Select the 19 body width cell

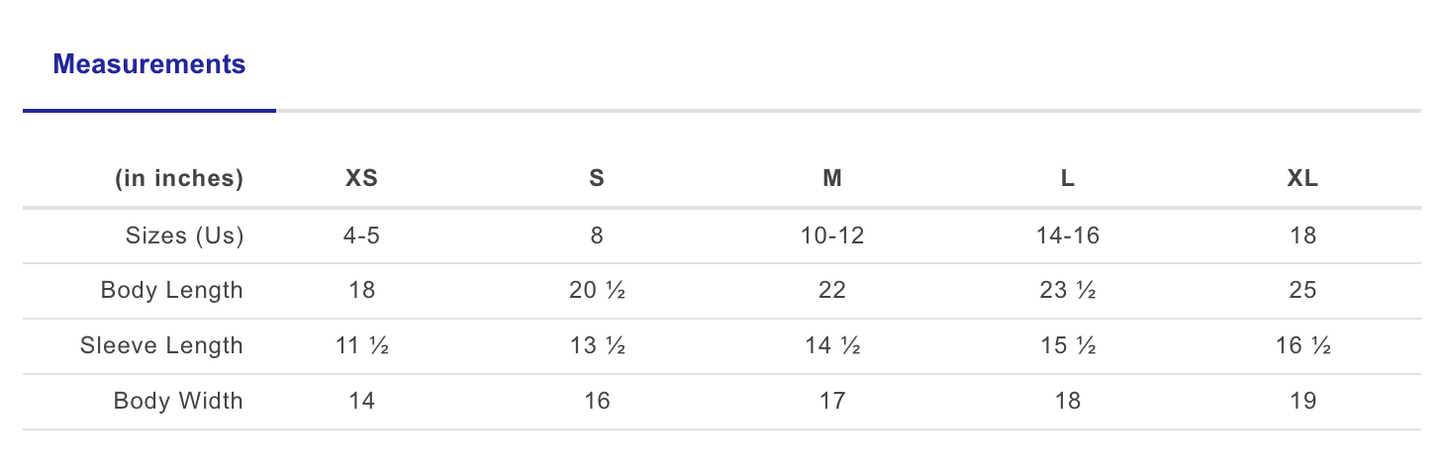(1303, 401)
